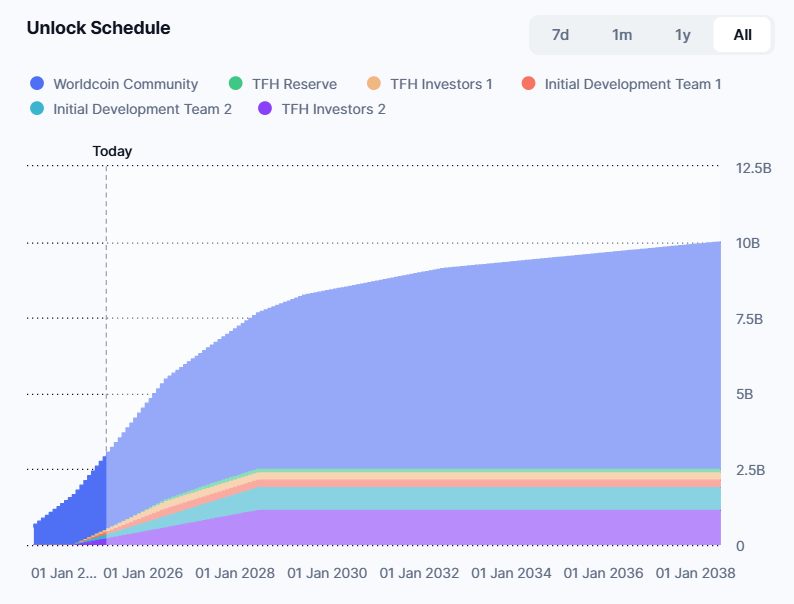Choose the 1y time range tab
The height and width of the screenshot is (604, 794).
[x=683, y=35]
